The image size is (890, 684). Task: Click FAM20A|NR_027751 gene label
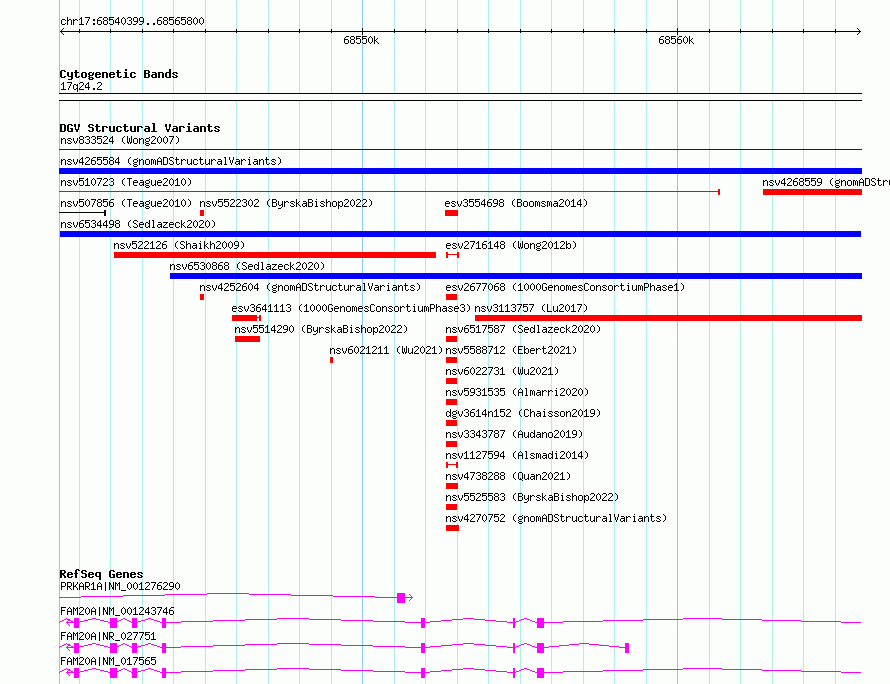(x=108, y=636)
